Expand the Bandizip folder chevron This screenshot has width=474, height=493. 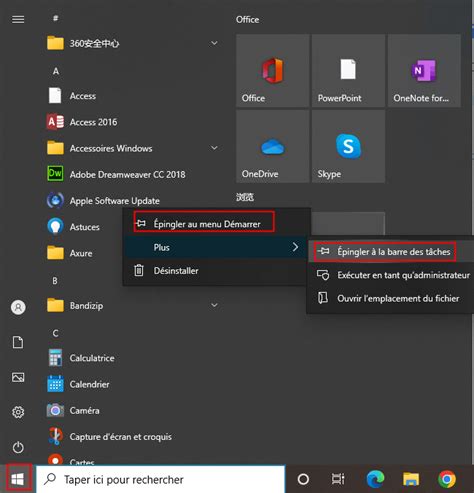215,305
